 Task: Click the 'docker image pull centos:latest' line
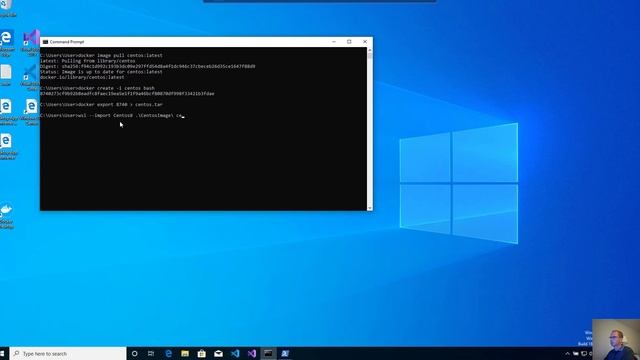click(x=101, y=55)
